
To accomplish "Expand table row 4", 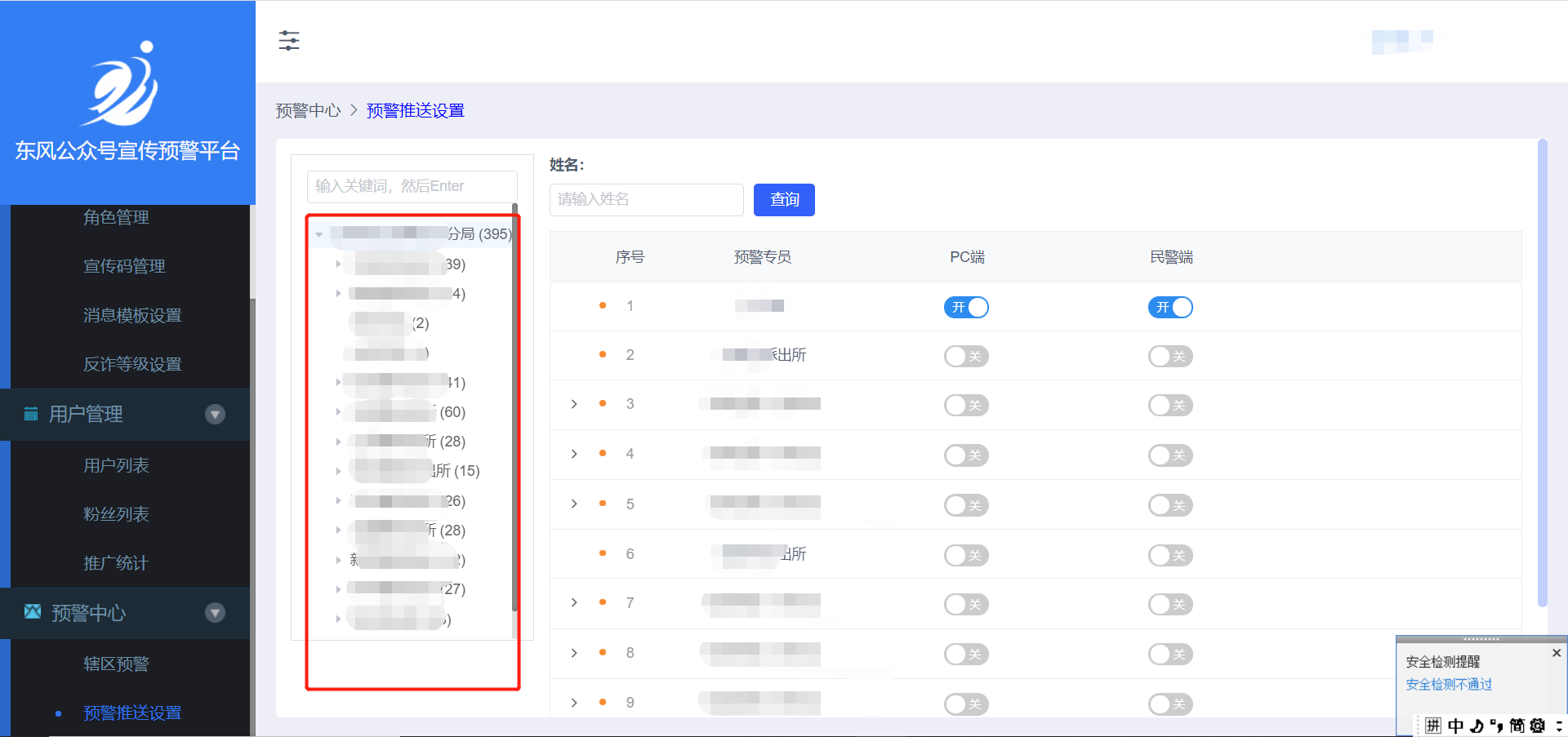I will pos(574,454).
